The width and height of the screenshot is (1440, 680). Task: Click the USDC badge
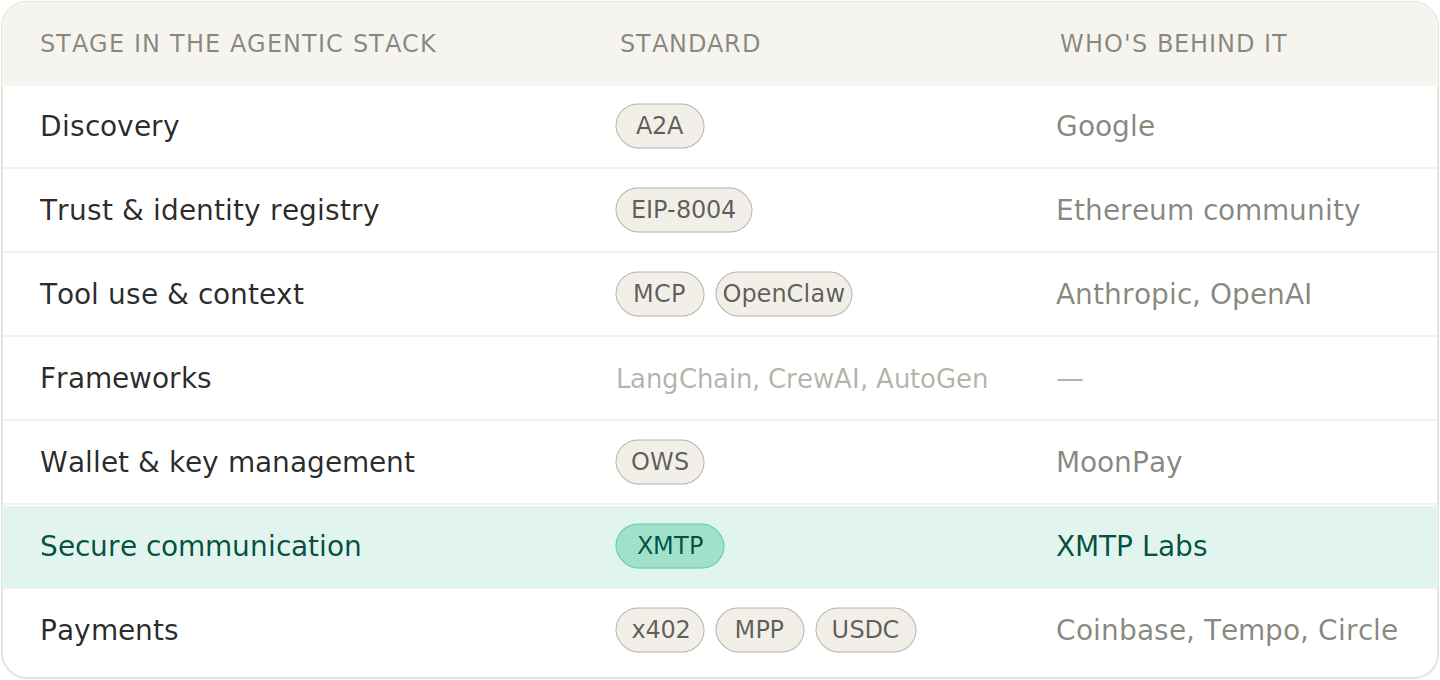(x=865, y=630)
